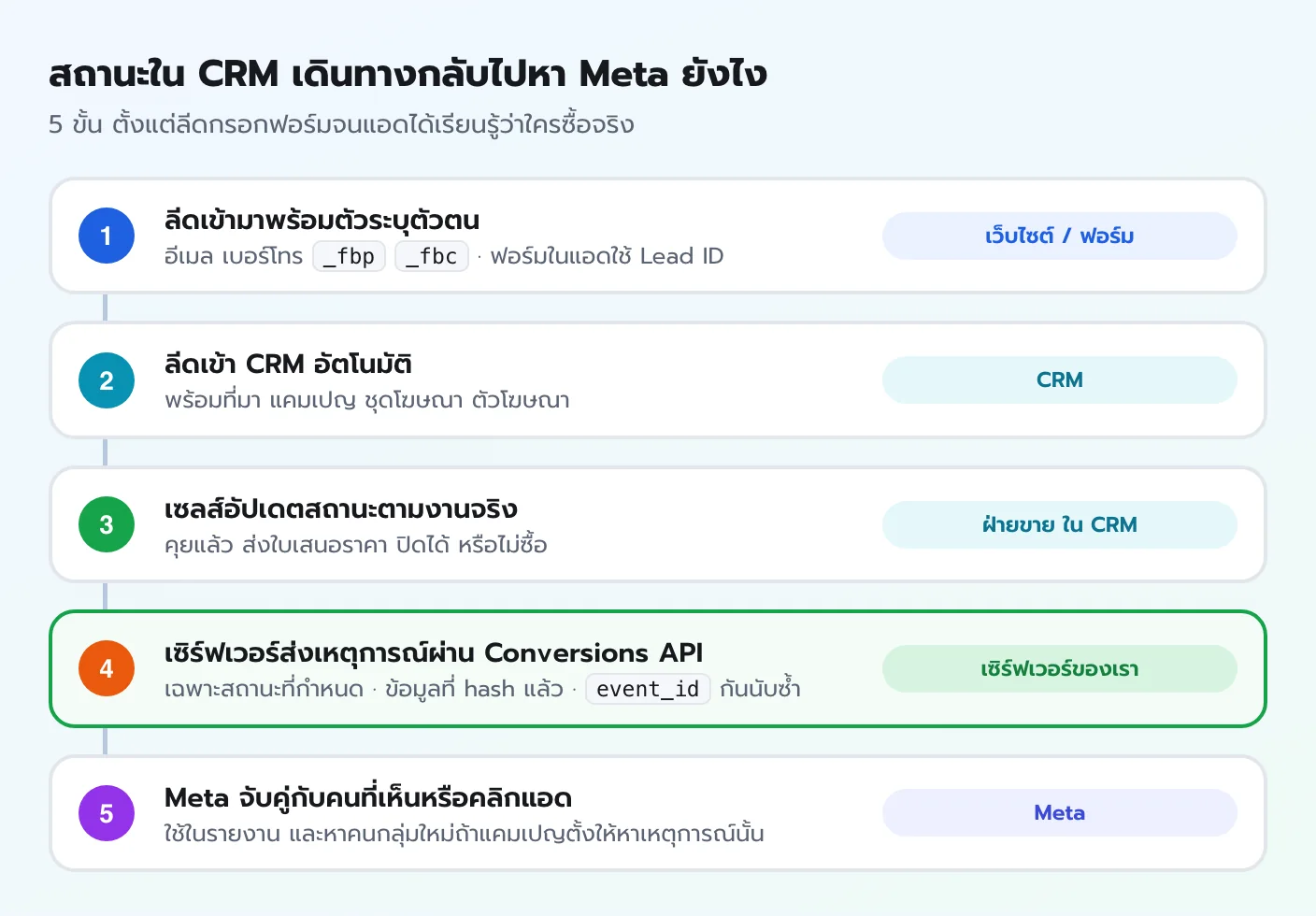Viewport: 1316px width, 916px height.
Task: Click title ลีดเข้า CRM อัตโนมัติ
Action: (x=288, y=364)
